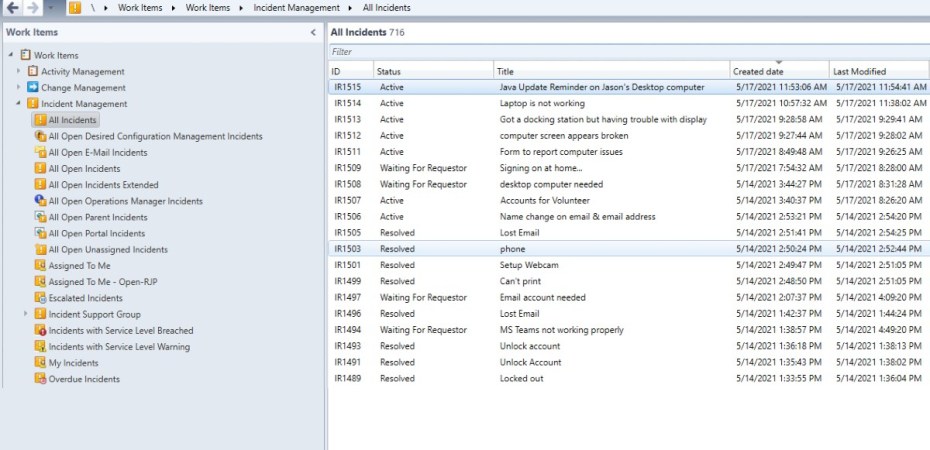Click All Open Desired Configuration Management Incidents icon

(40, 136)
